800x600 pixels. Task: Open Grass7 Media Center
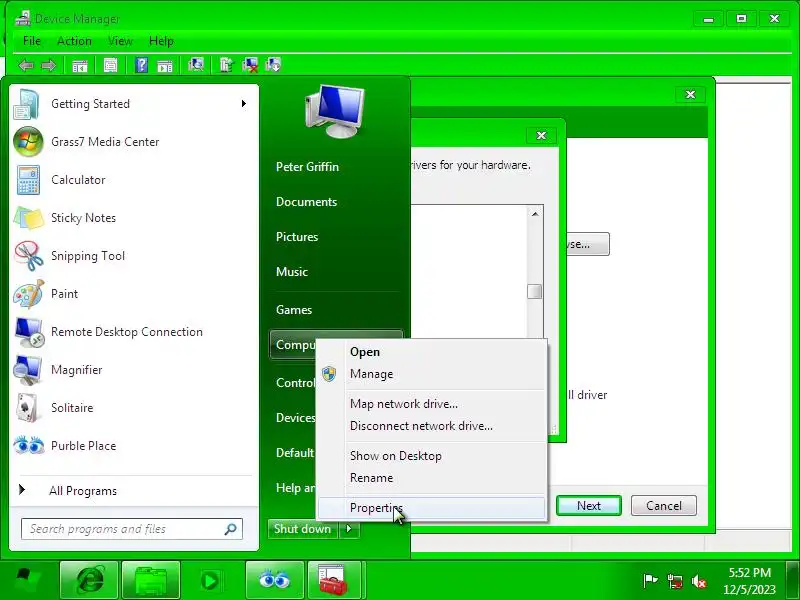[134, 142]
